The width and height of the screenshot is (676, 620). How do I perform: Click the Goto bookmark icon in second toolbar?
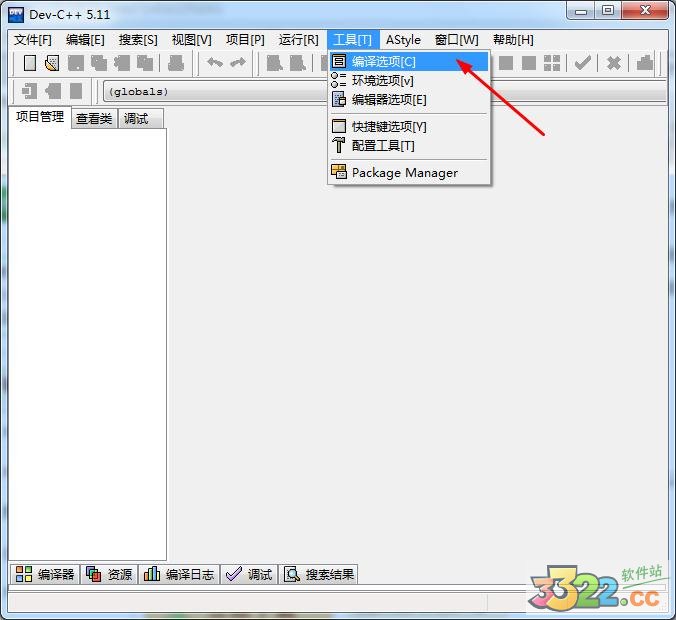pyautogui.click(x=76, y=91)
